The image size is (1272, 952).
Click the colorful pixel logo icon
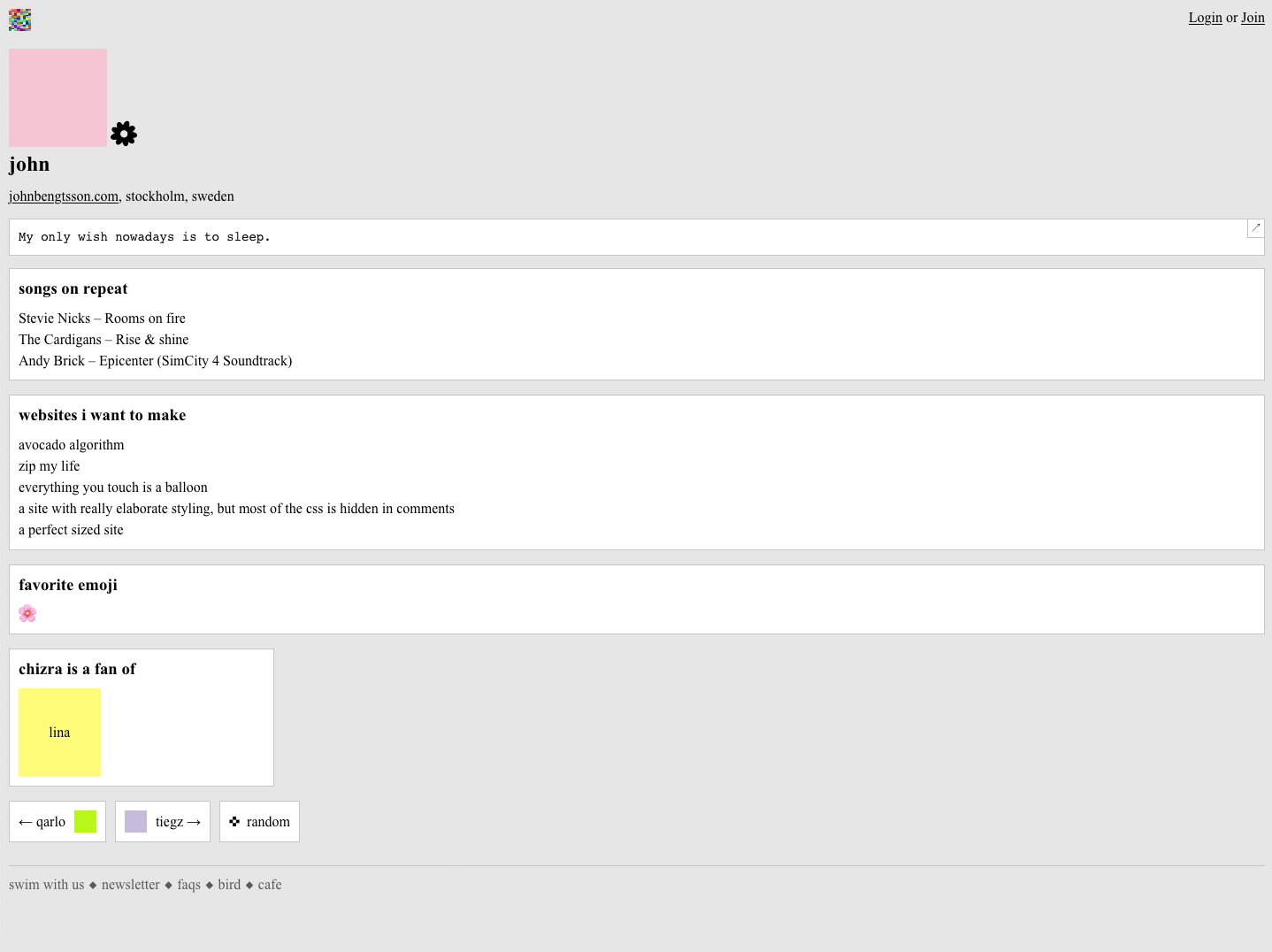pyautogui.click(x=19, y=19)
